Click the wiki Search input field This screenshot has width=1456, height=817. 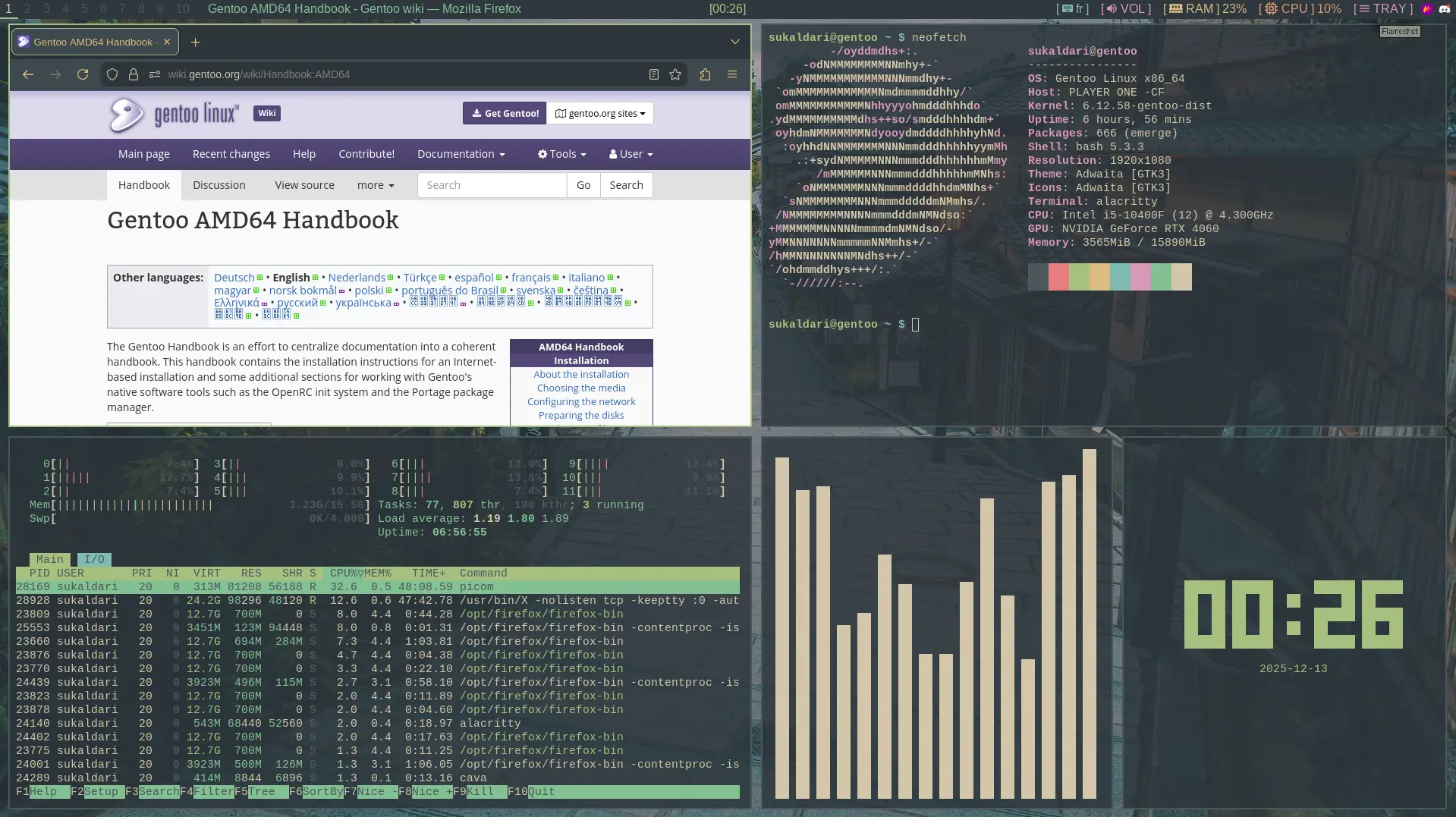pos(492,185)
